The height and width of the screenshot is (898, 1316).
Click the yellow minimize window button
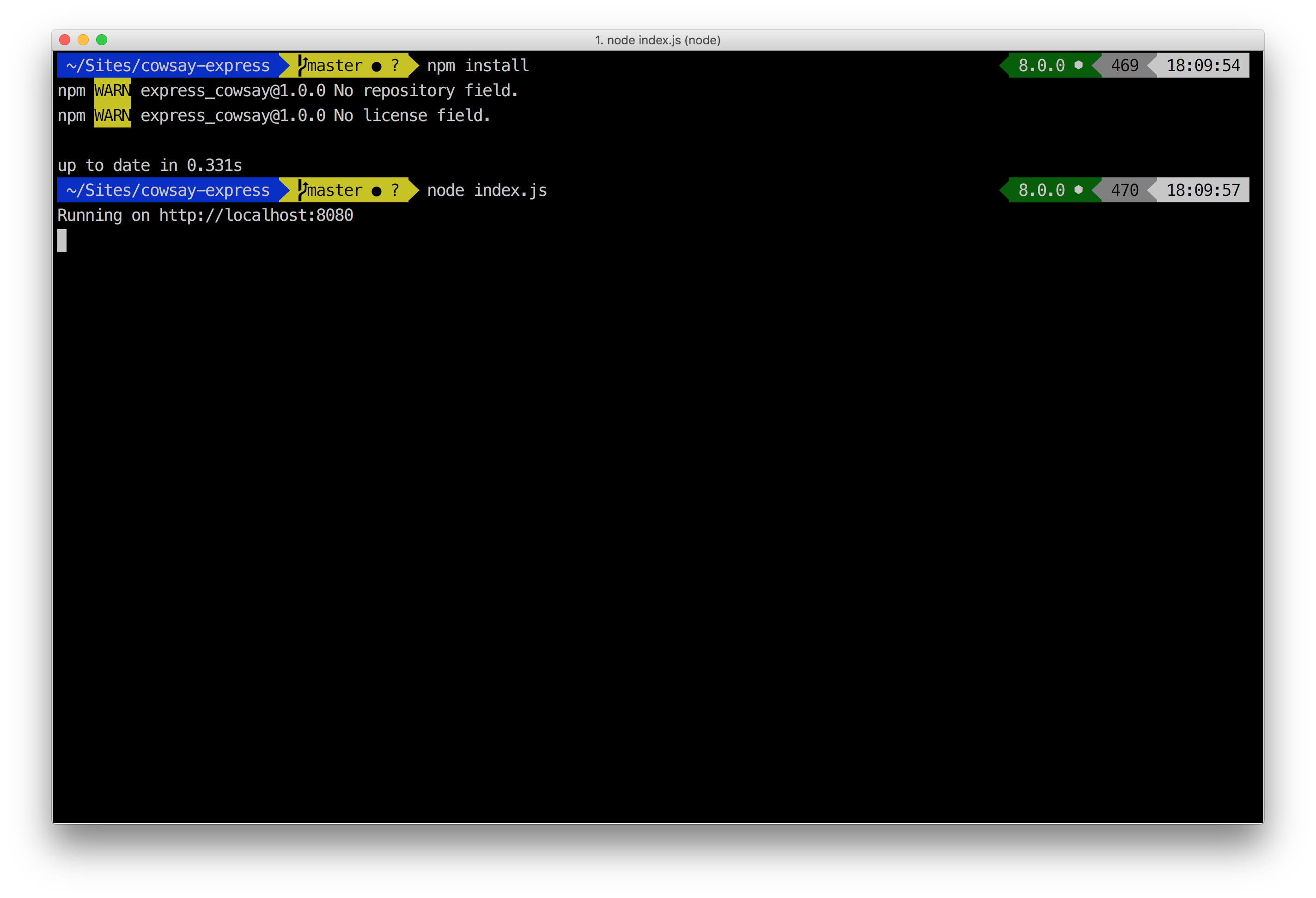[x=83, y=40]
